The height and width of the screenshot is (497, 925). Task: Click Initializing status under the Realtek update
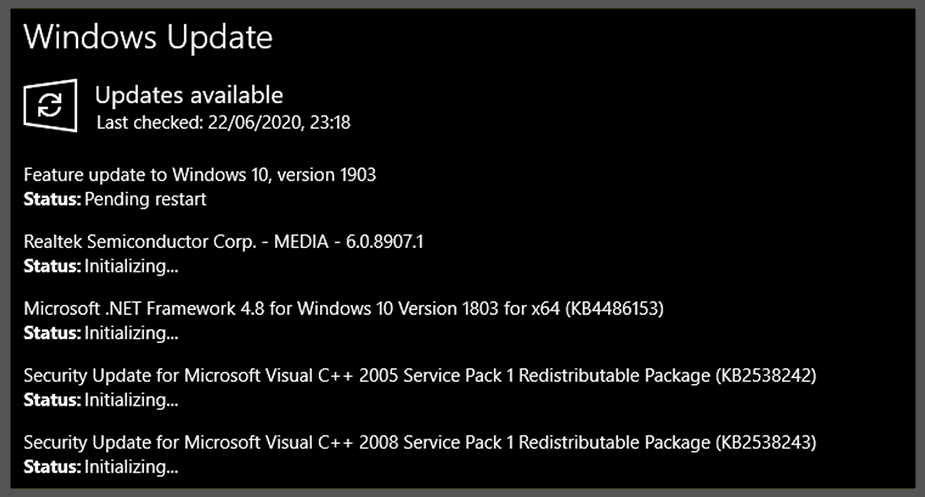(131, 266)
